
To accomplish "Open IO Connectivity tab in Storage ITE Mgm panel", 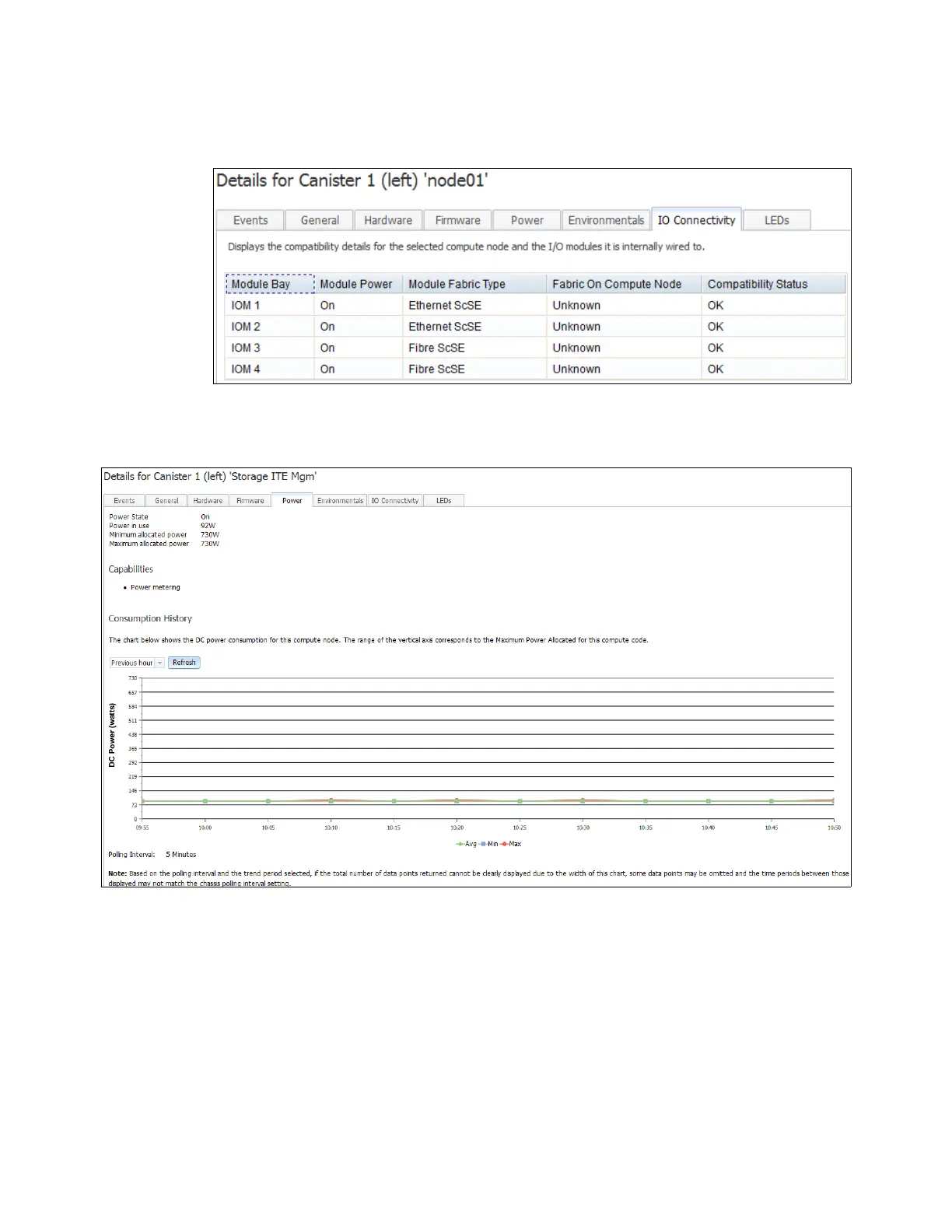I will [x=395, y=500].
